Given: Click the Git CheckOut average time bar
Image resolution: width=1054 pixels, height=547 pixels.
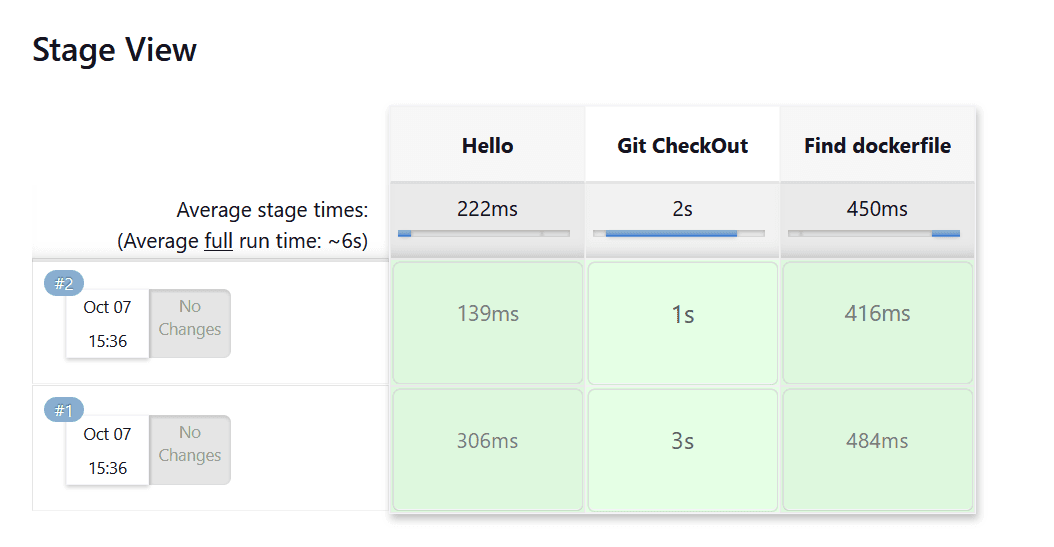Looking at the screenshot, I should click(679, 233).
